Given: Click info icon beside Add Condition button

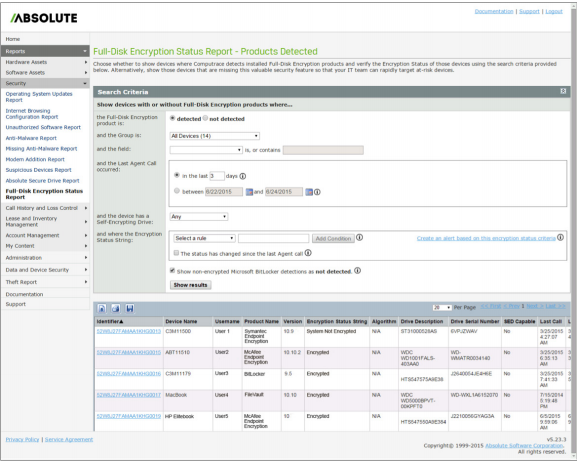Looking at the screenshot, I should (x=360, y=237).
